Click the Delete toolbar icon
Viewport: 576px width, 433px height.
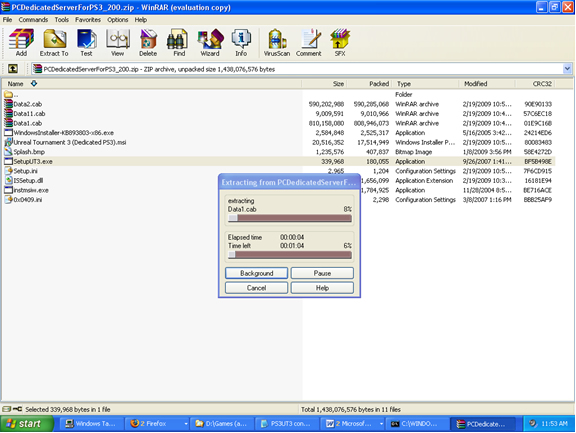(148, 39)
